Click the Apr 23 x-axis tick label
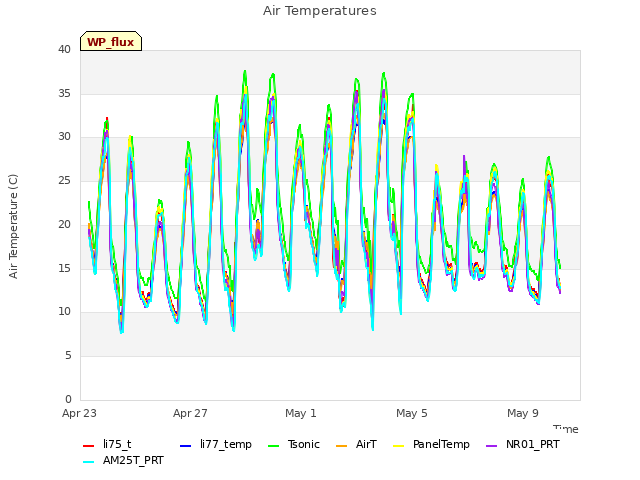This screenshot has width=640, height=480. pyautogui.click(x=79, y=413)
